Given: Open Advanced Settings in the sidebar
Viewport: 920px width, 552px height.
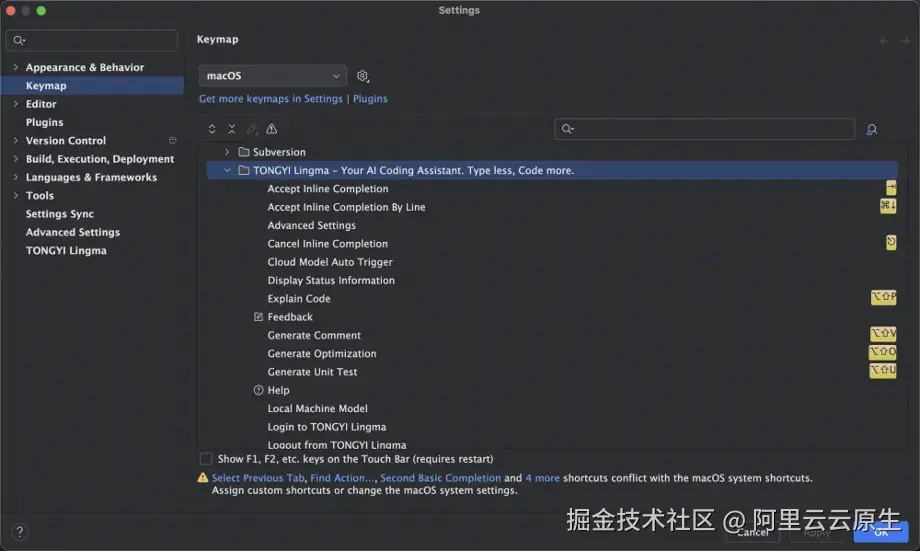Looking at the screenshot, I should point(73,232).
